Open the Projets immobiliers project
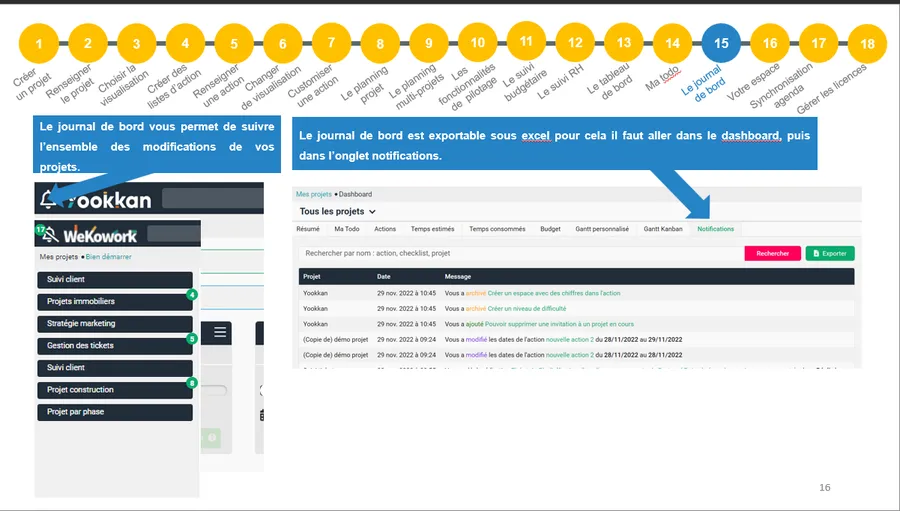The image size is (900, 511). click(x=115, y=301)
